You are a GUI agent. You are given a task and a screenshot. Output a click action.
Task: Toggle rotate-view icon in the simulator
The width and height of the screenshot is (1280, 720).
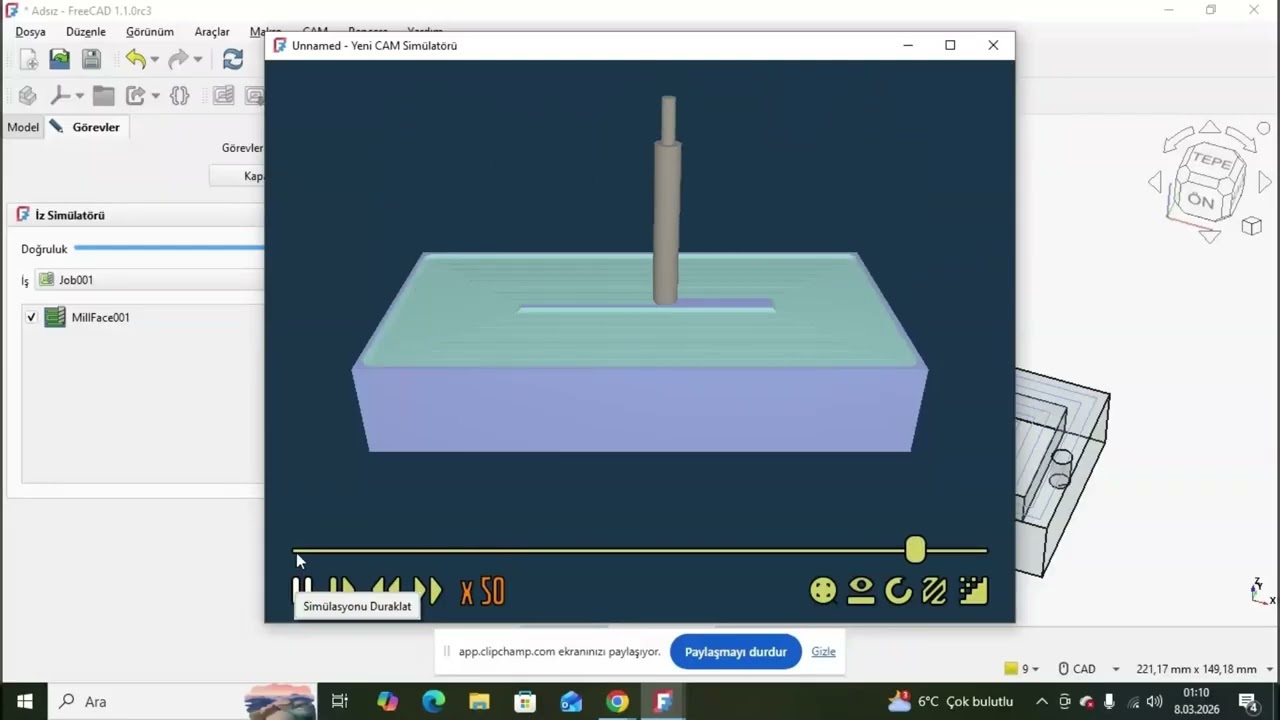898,591
